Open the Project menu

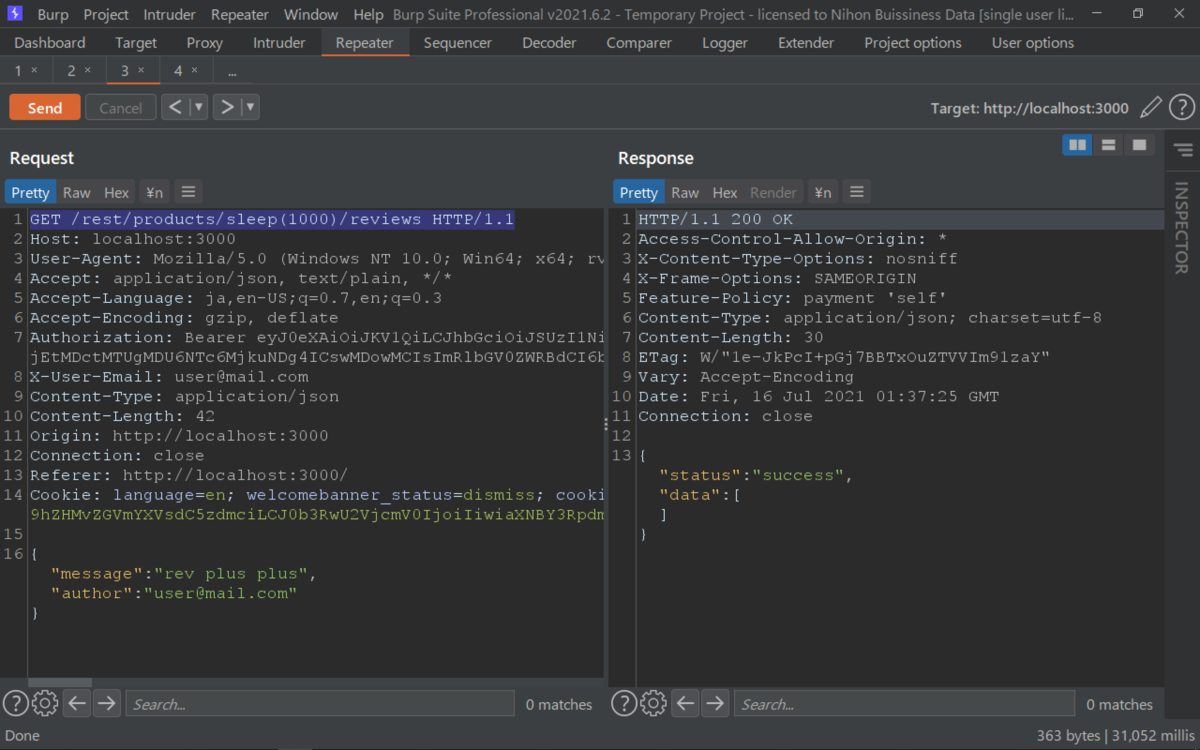(106, 14)
